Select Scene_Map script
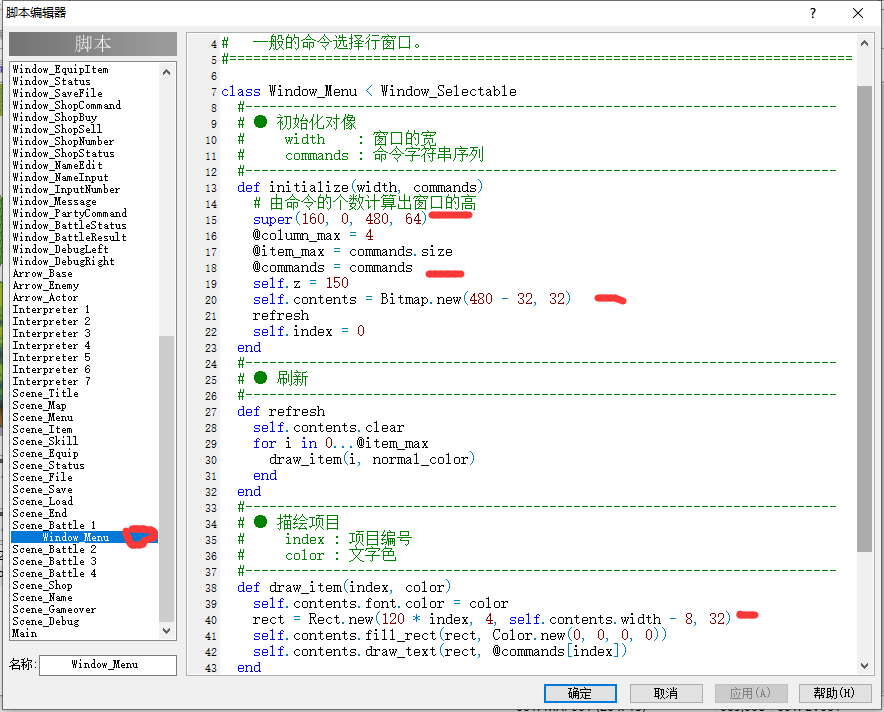884x712 pixels. (x=39, y=405)
